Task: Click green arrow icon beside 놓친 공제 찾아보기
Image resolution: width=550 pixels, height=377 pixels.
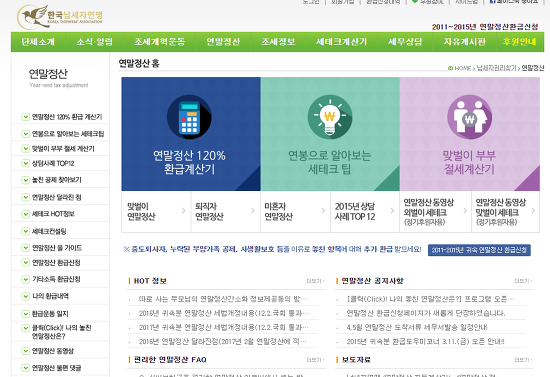Action: [x=25, y=180]
